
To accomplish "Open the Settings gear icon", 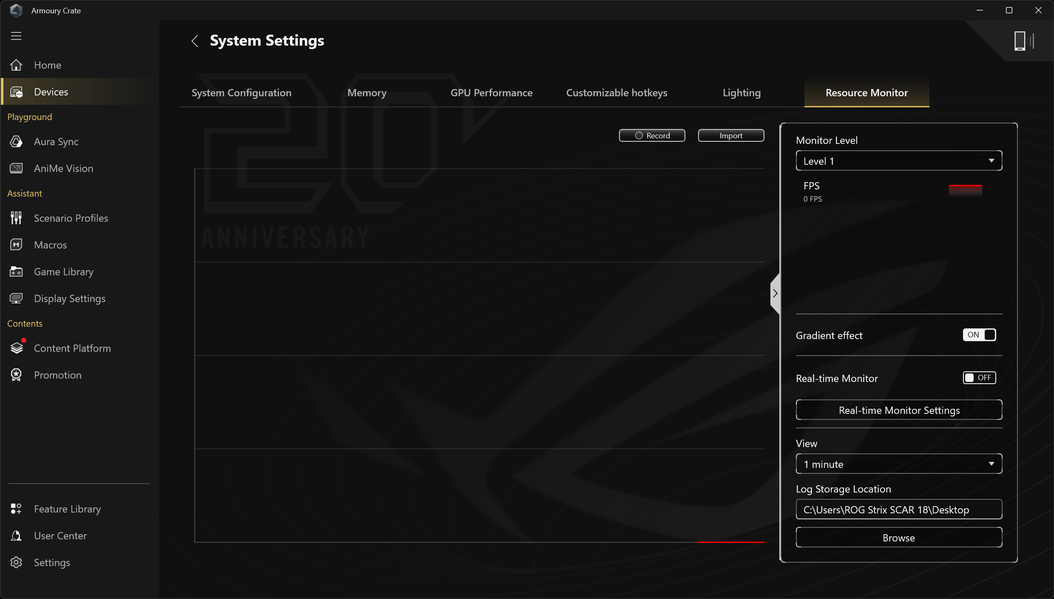I will click(16, 563).
